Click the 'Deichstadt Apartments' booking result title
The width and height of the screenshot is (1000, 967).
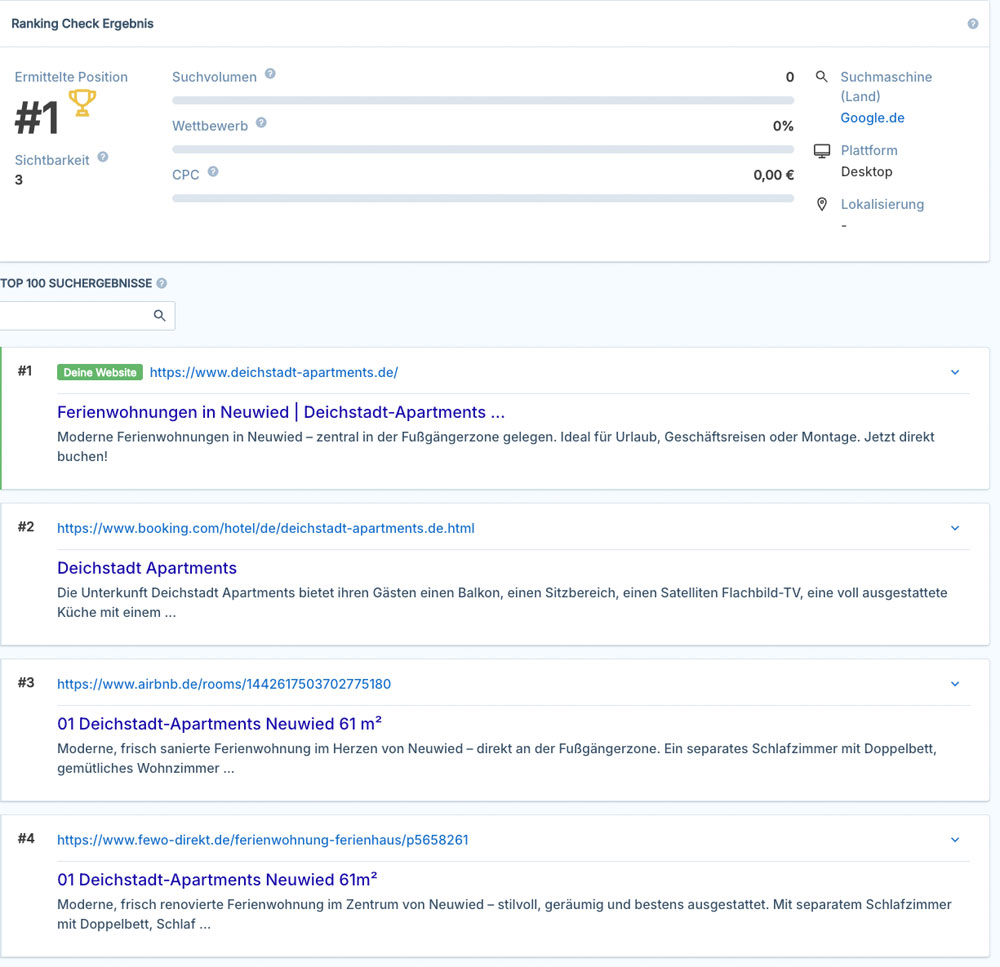point(147,568)
